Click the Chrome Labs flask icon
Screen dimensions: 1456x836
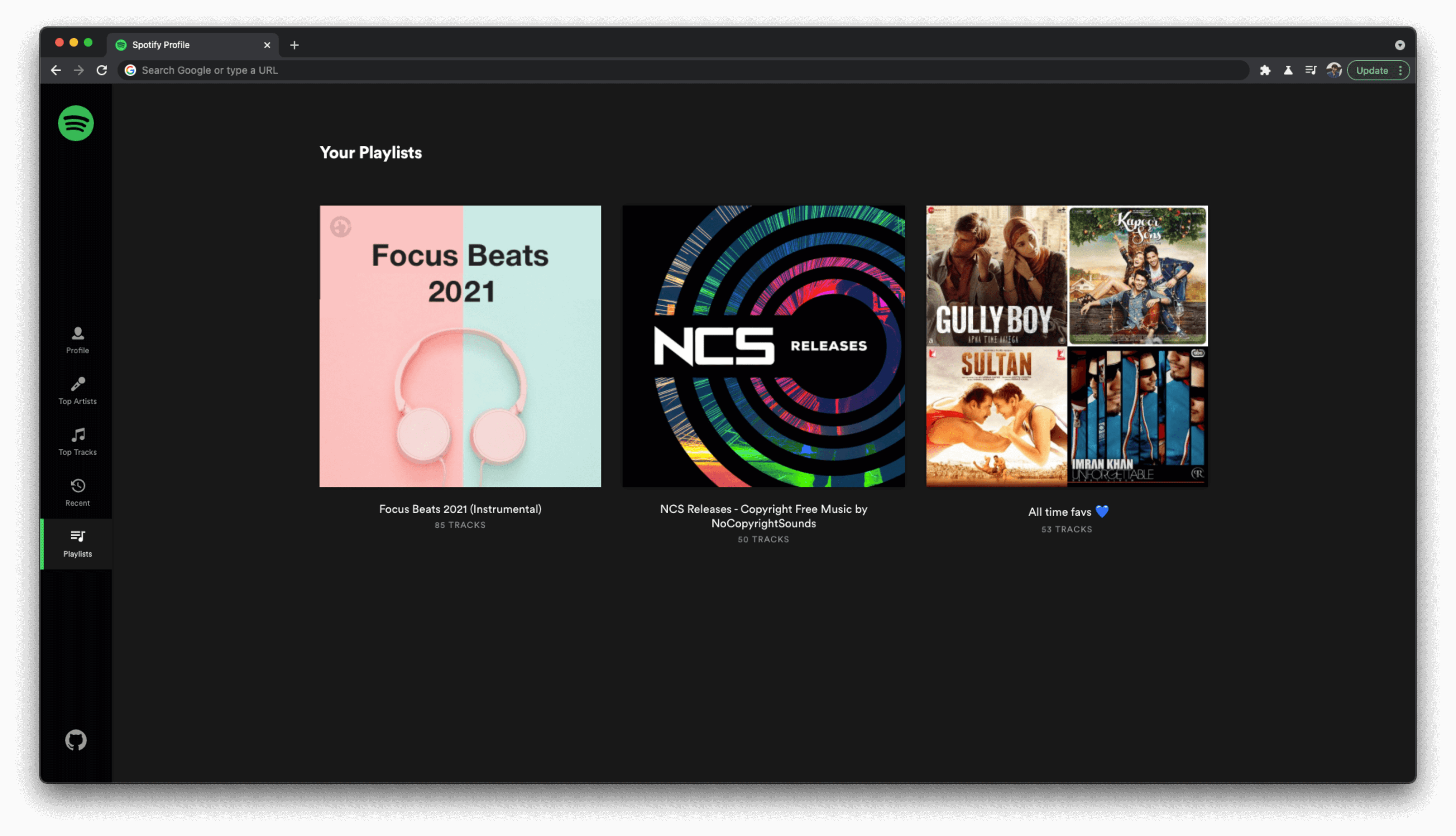pyautogui.click(x=1288, y=70)
